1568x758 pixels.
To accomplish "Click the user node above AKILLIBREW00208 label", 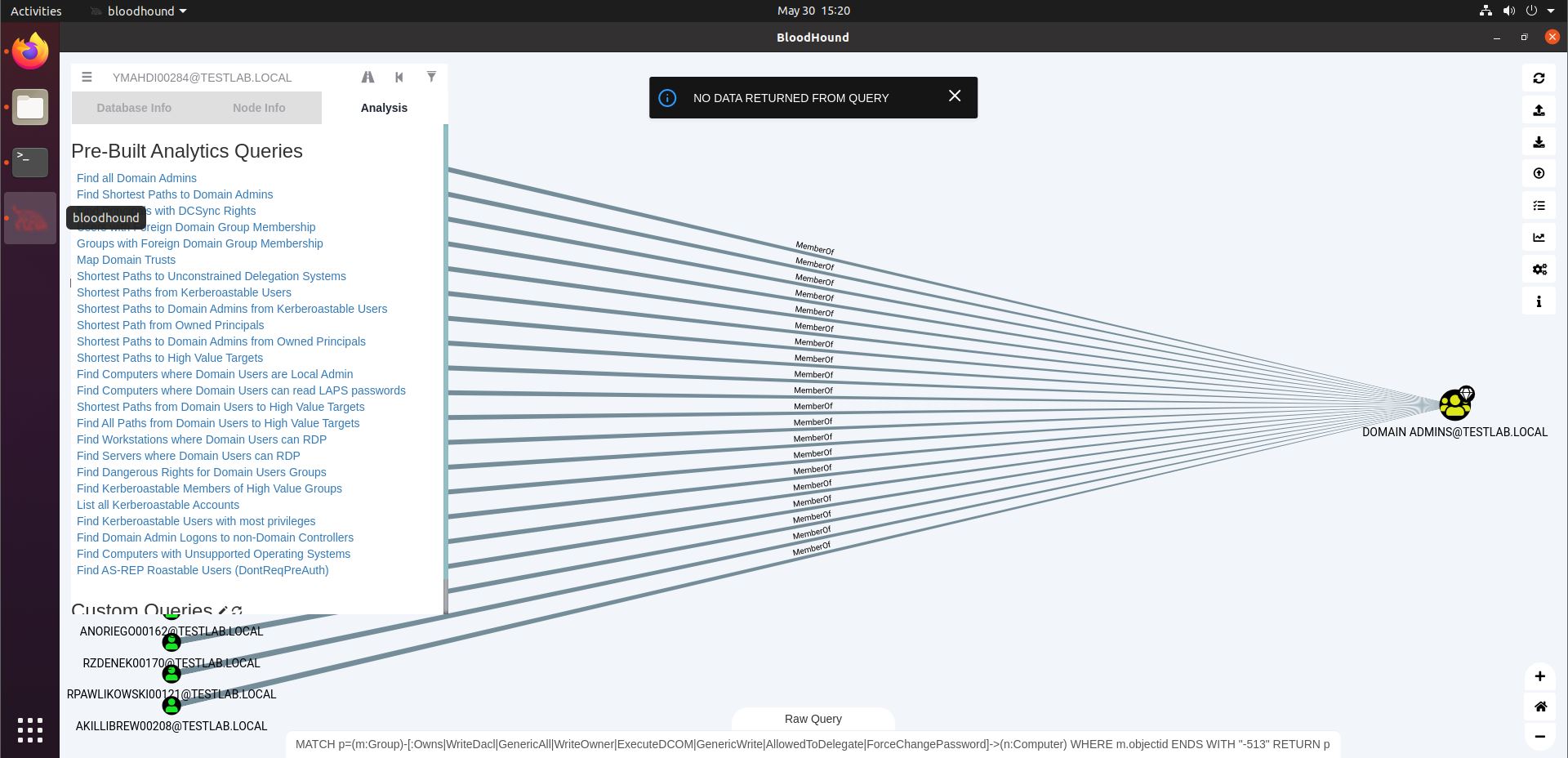I will click(171, 705).
